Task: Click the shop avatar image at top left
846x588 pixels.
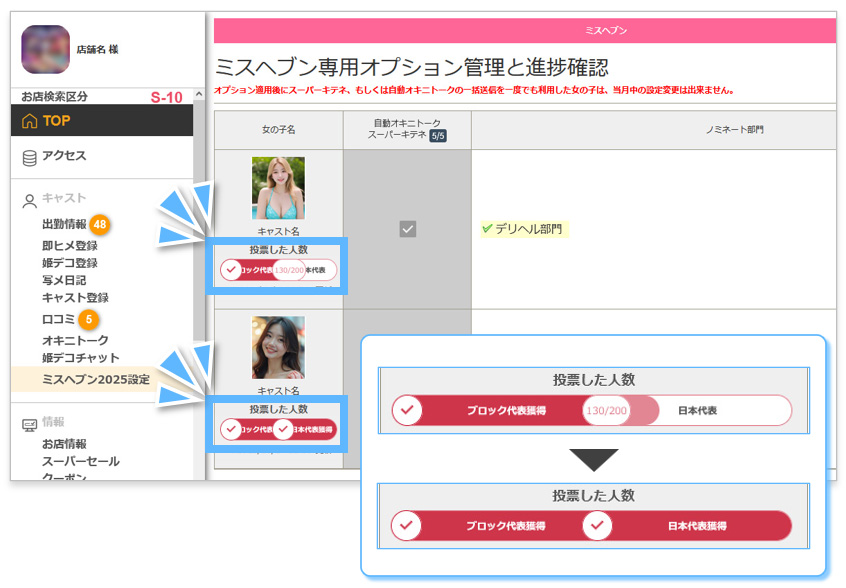Action: [45, 50]
